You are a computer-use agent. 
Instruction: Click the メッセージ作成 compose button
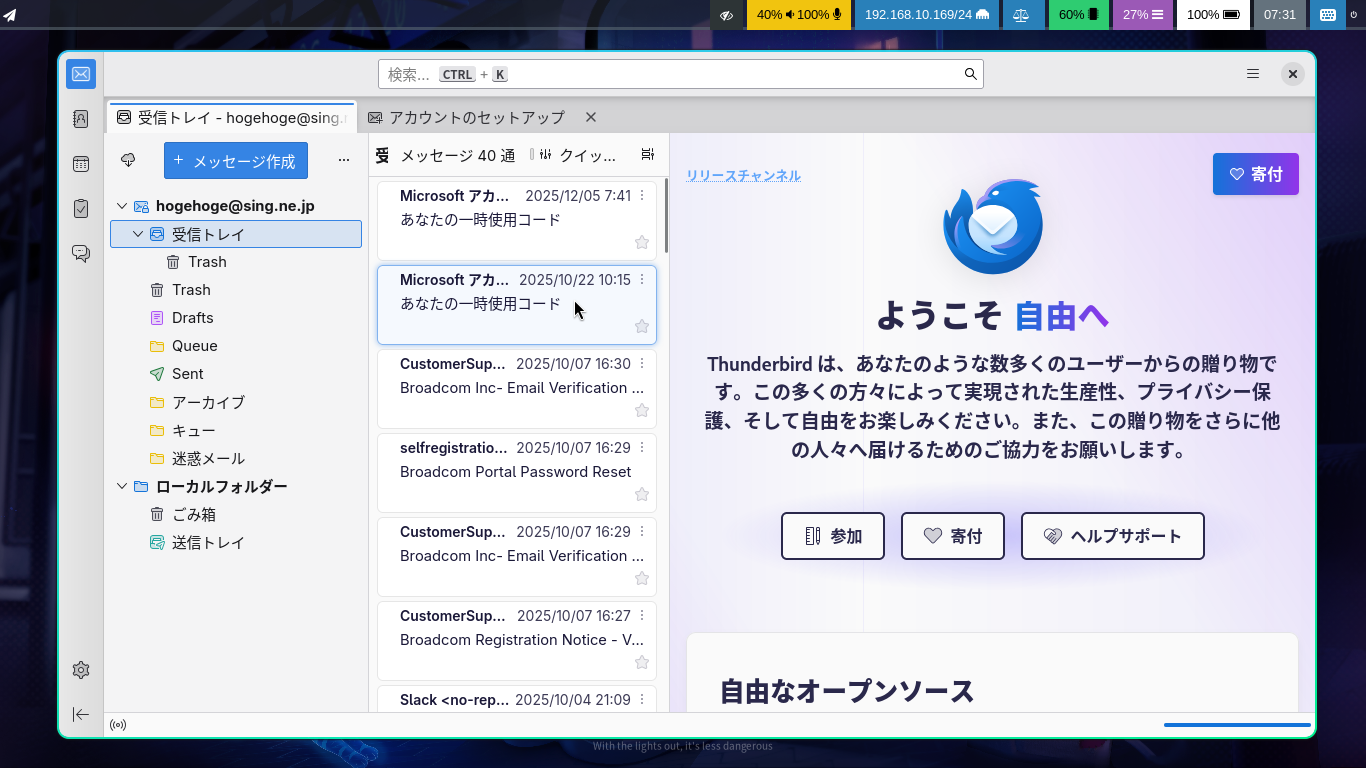click(236, 160)
